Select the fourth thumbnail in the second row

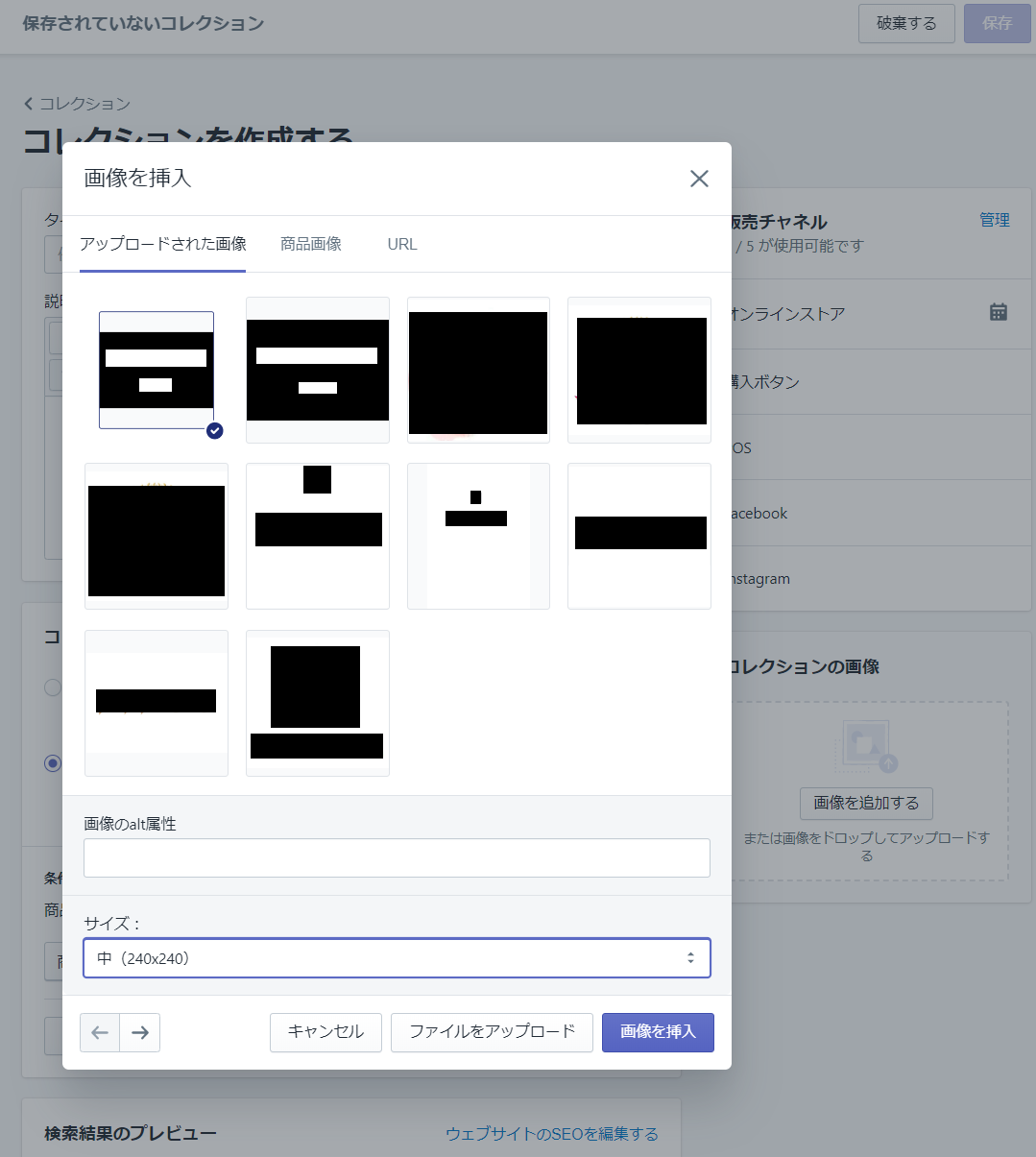coord(639,536)
